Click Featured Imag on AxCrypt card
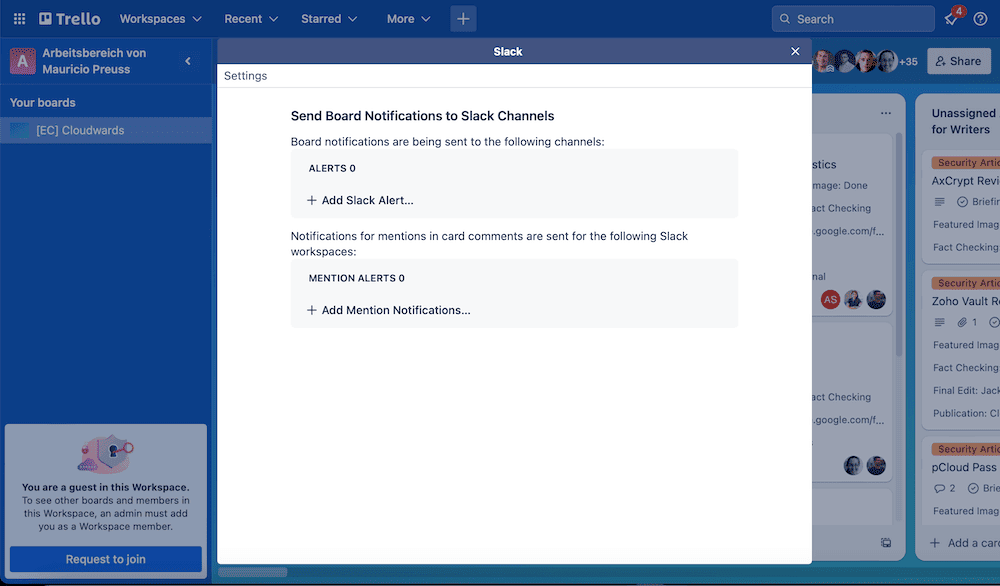 966,224
